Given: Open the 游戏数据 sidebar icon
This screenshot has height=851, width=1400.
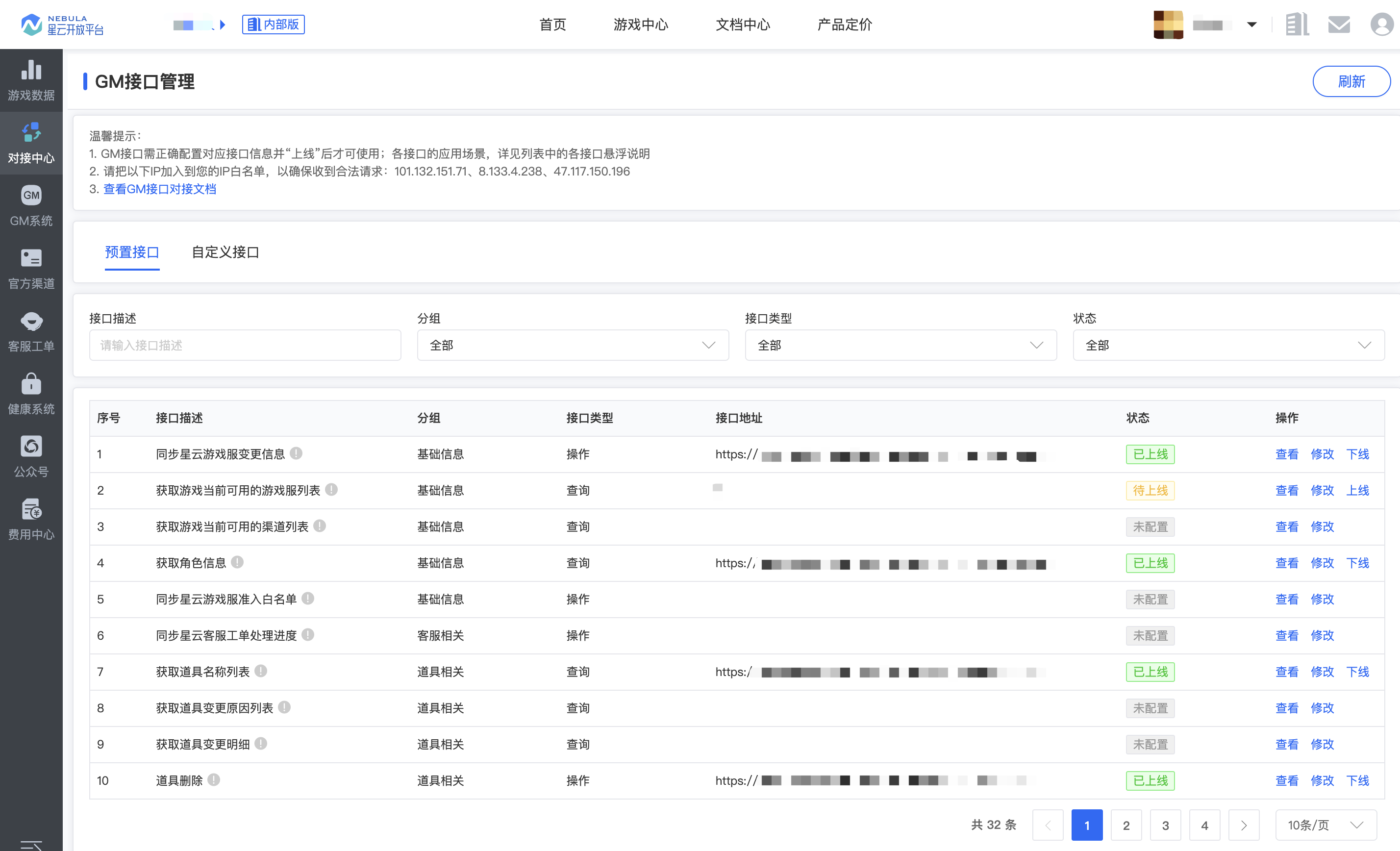Looking at the screenshot, I should pos(31,71).
